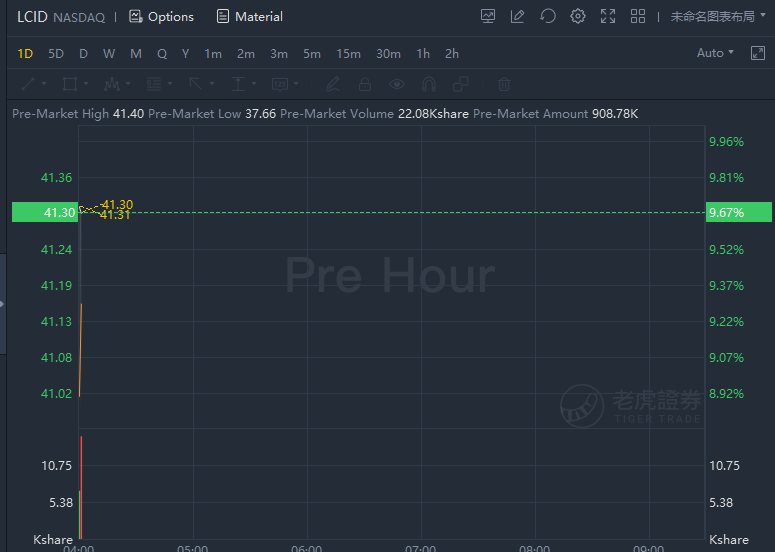Open the Options chain button
775x552 pixels.
coord(161,17)
